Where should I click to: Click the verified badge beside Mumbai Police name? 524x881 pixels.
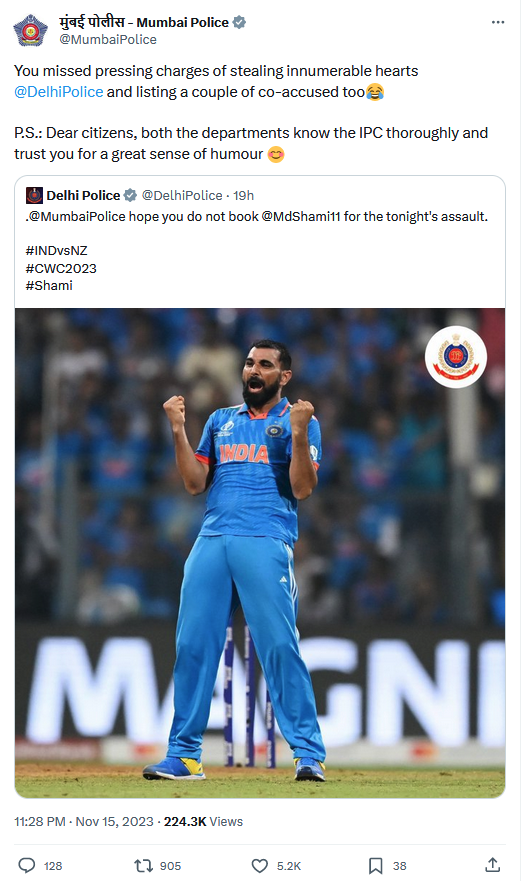(x=239, y=22)
